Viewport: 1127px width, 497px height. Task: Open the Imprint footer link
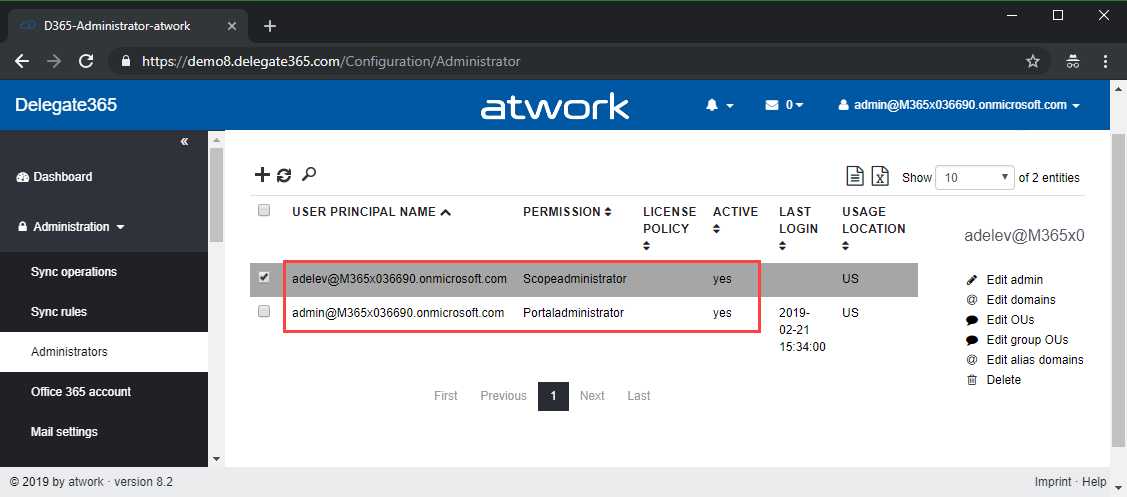click(x=1053, y=482)
